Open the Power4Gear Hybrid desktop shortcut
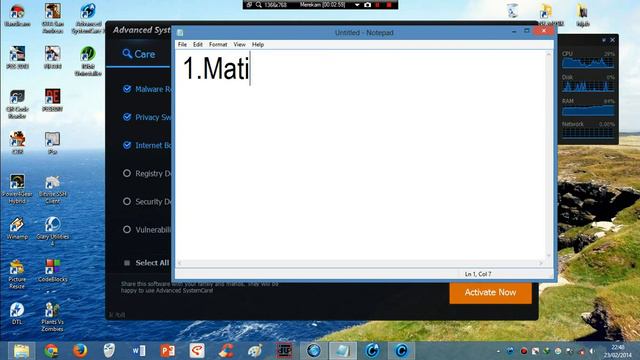640x360 pixels. click(17, 189)
